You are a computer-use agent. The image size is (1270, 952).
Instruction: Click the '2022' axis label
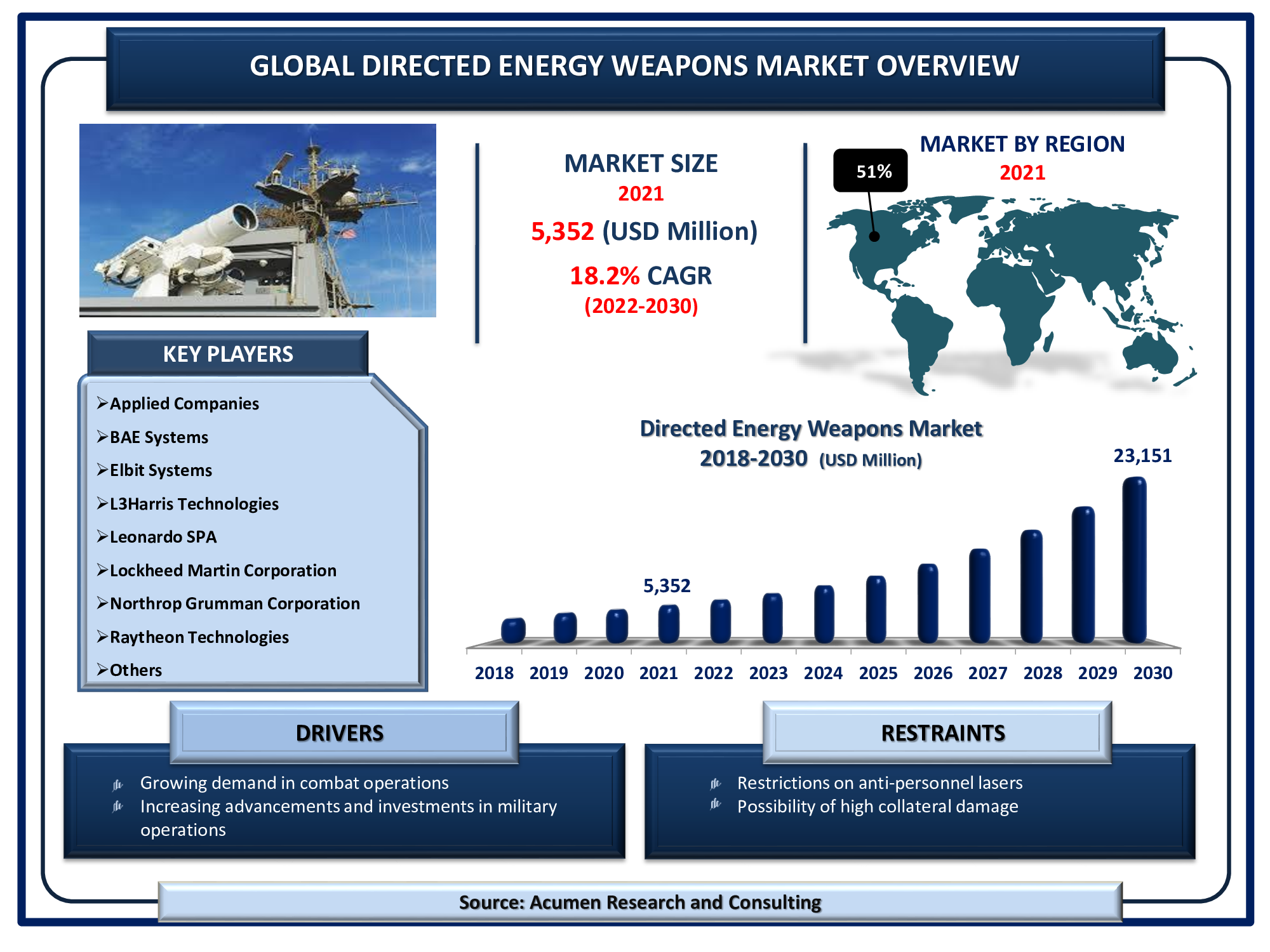713,673
